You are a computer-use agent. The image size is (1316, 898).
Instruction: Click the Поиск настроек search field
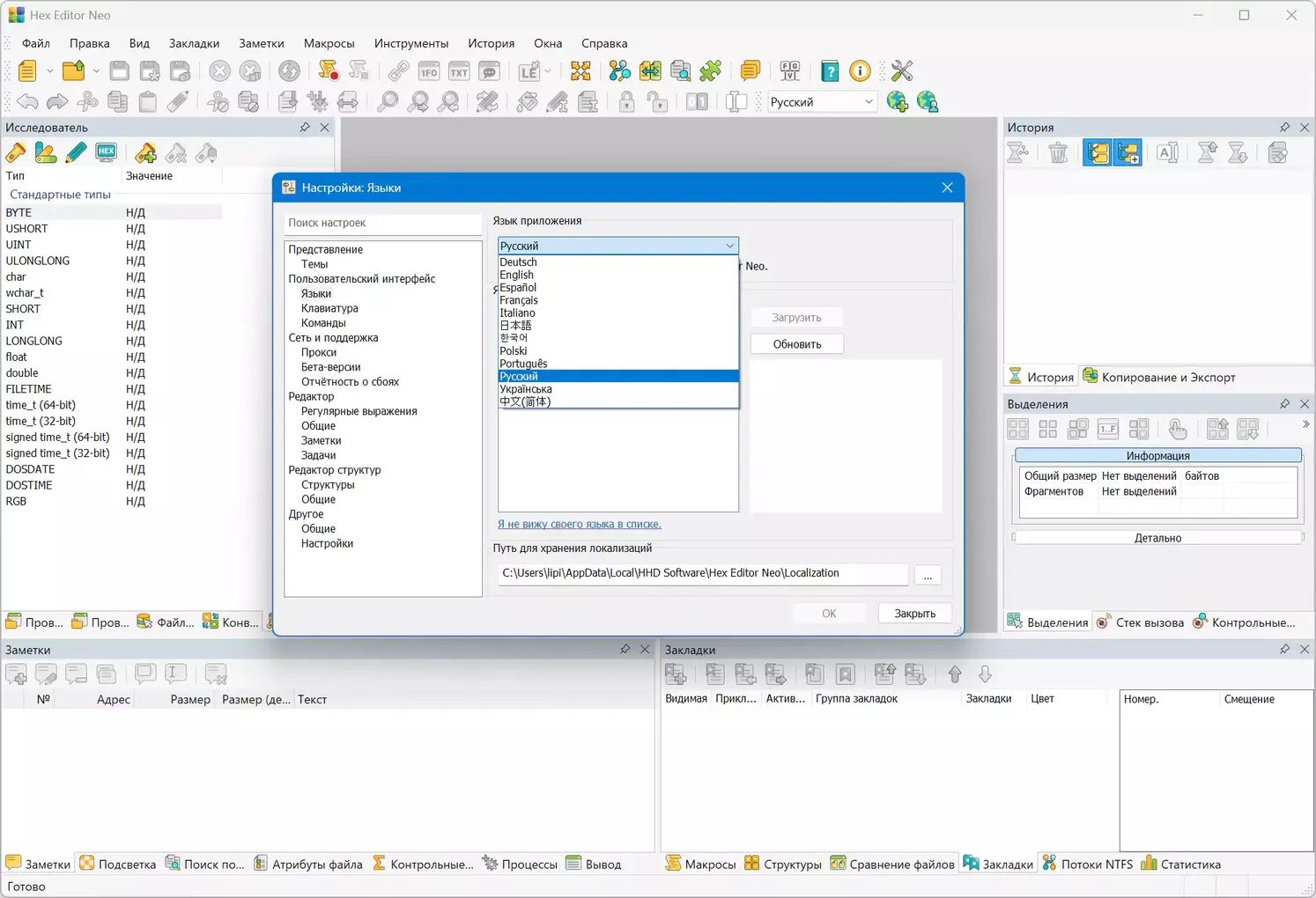(x=383, y=223)
